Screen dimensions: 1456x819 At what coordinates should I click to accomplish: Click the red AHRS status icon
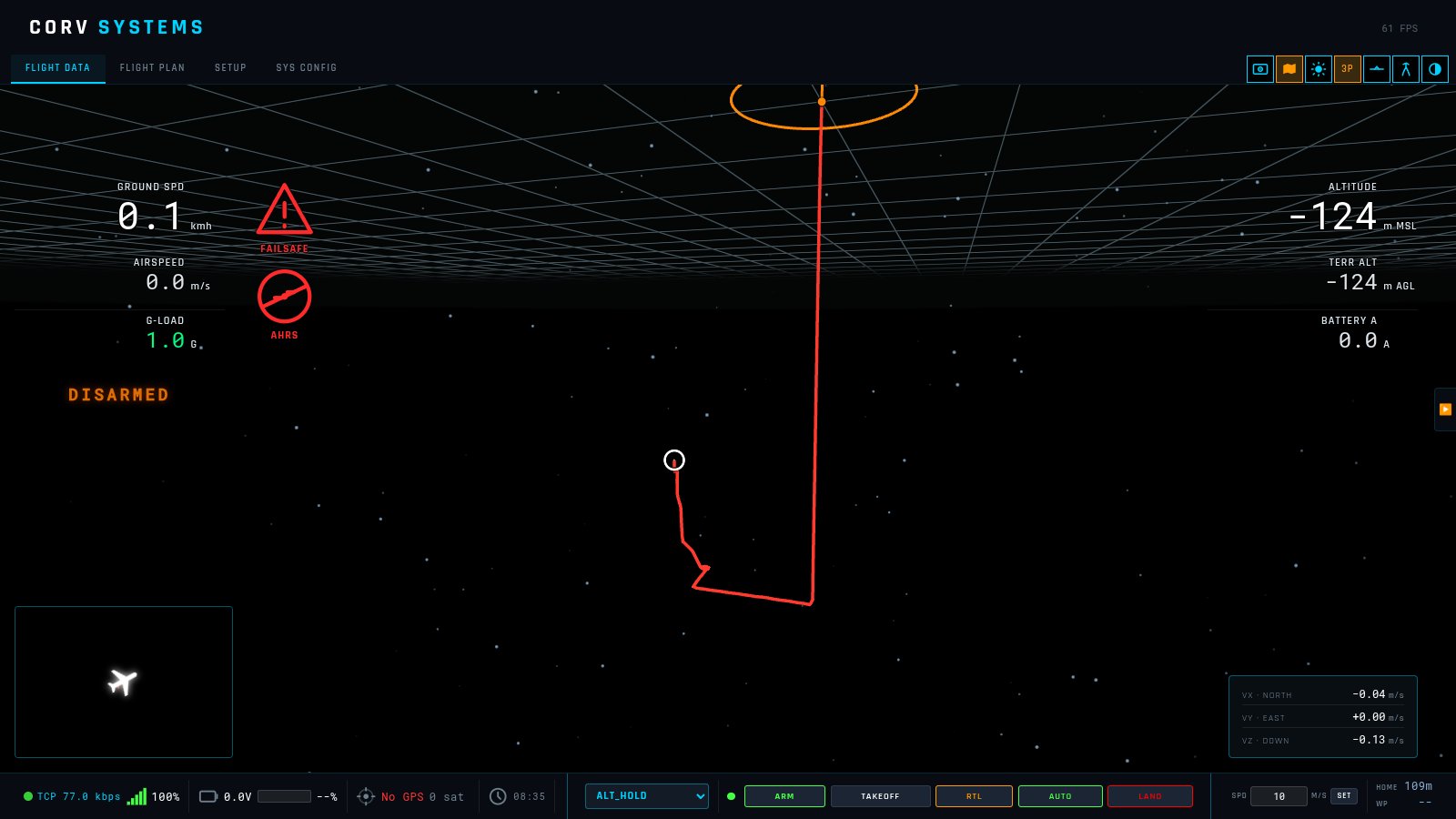click(x=284, y=297)
